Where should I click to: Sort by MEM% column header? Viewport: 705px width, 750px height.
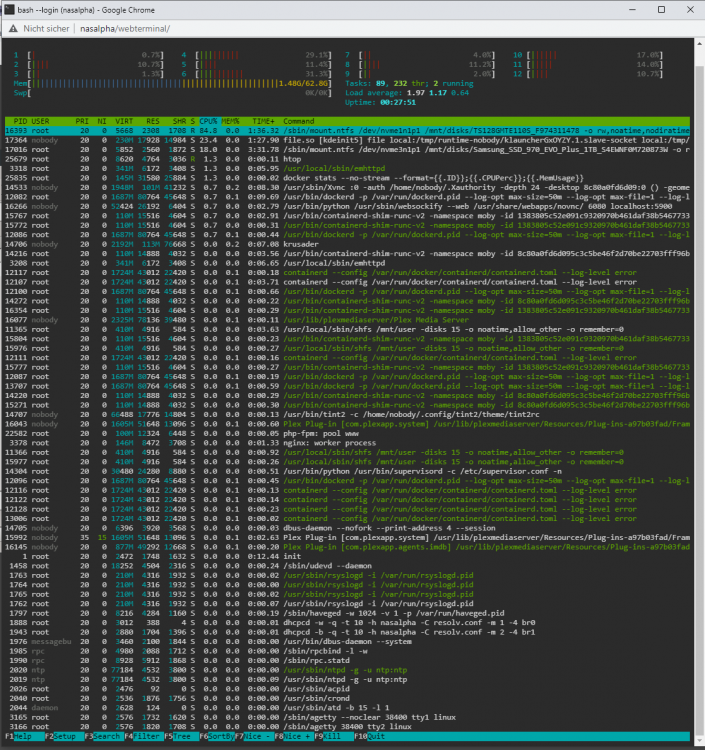tap(230, 121)
